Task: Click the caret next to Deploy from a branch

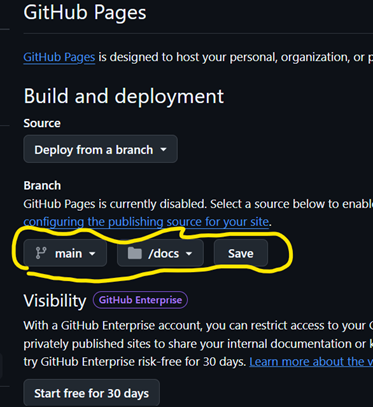Action: 163,149
